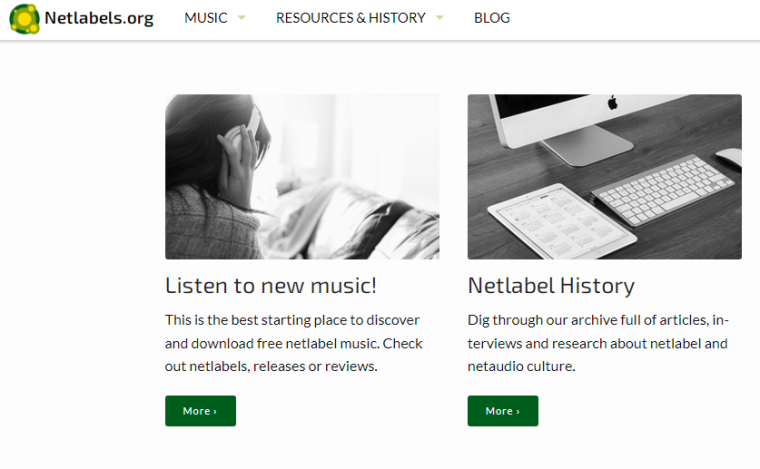This screenshot has width=760, height=469.
Task: Open the MUSIC menu item
Action: [206, 18]
